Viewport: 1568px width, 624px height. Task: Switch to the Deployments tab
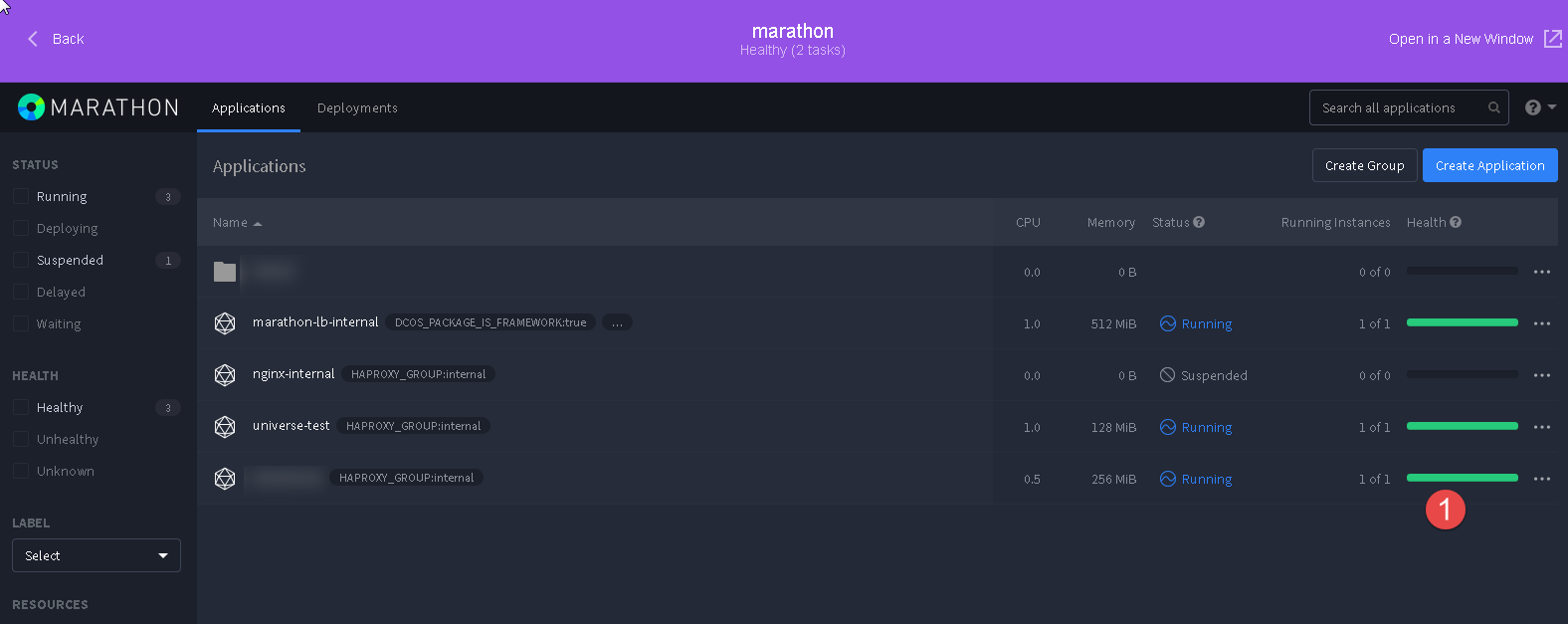point(357,107)
